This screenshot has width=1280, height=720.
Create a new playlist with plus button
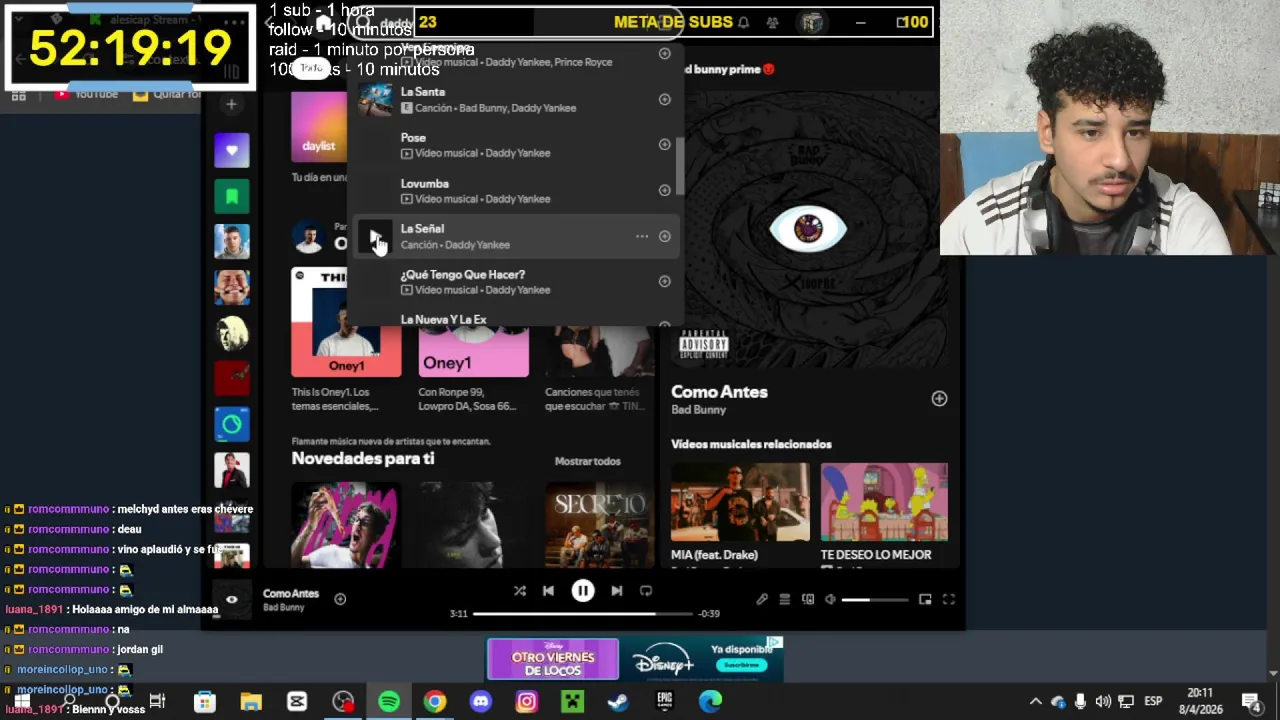(x=231, y=104)
